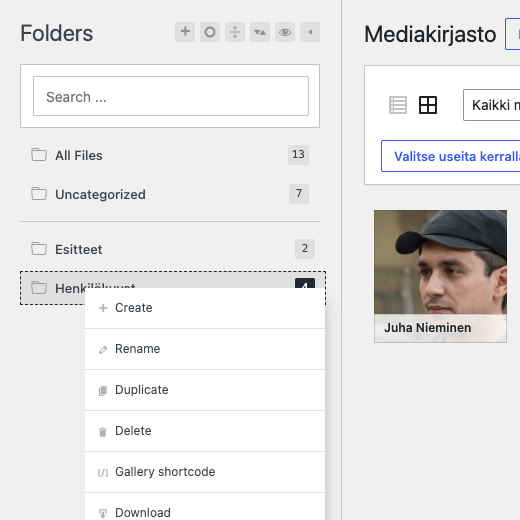The image size is (520, 520).
Task: Click the Uncategorized count badge 7
Action: tap(299, 194)
